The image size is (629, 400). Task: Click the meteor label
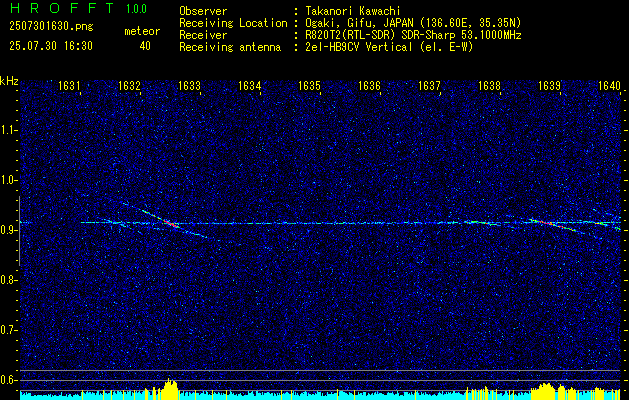pos(142,31)
